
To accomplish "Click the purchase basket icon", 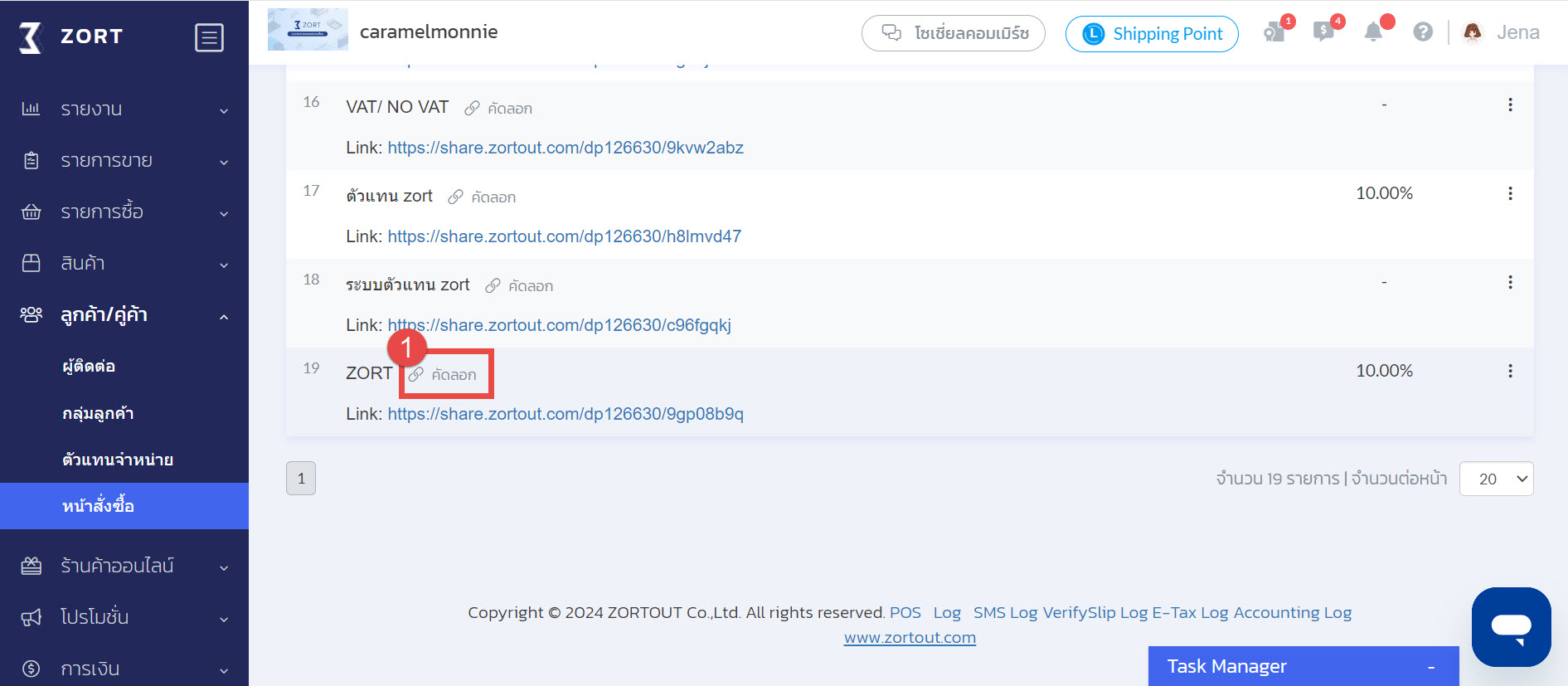I will (x=31, y=212).
